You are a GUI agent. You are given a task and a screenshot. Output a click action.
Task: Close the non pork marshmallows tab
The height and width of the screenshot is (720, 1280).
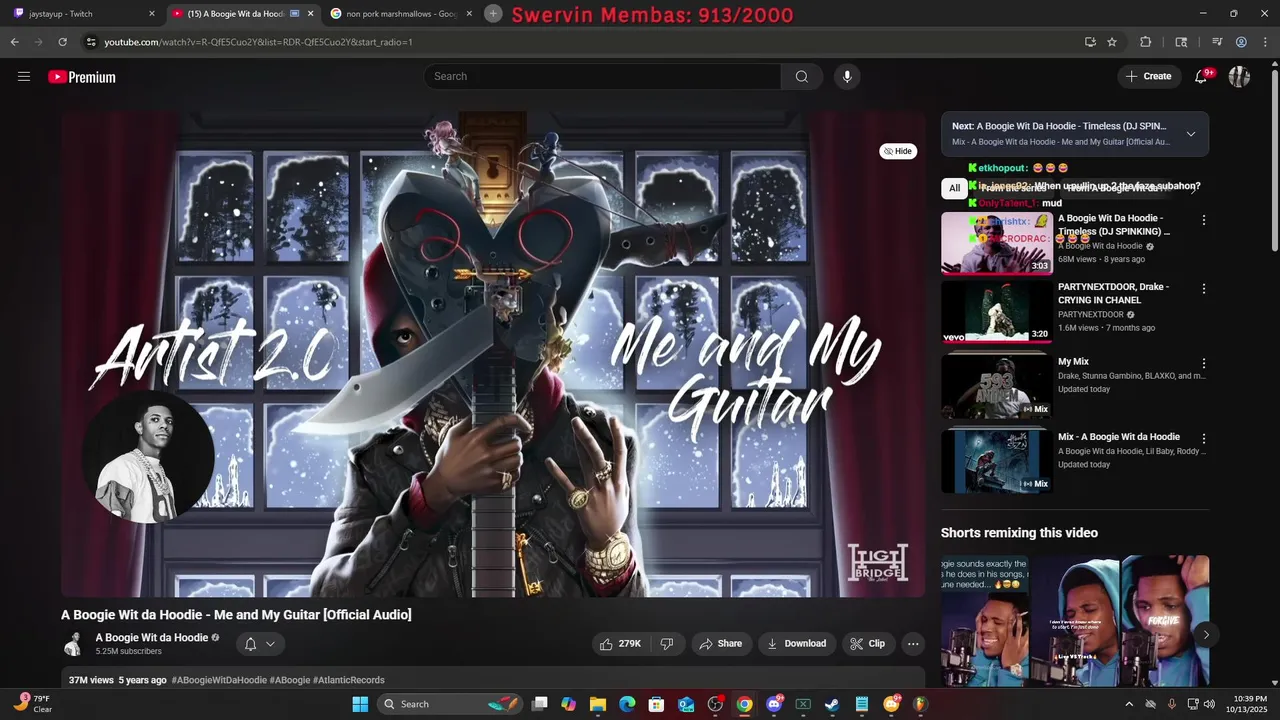(x=469, y=14)
